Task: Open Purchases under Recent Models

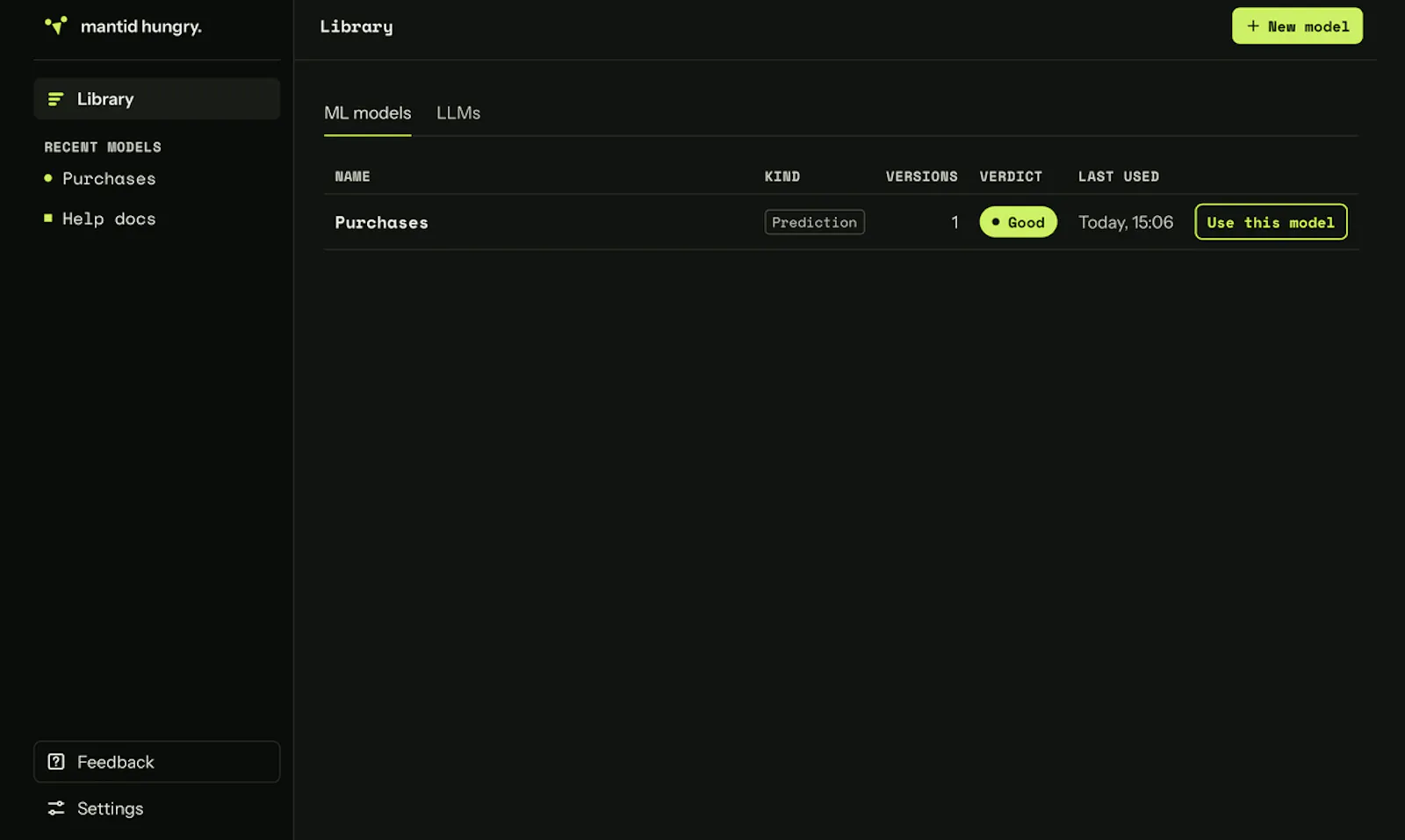Action: coord(109,178)
